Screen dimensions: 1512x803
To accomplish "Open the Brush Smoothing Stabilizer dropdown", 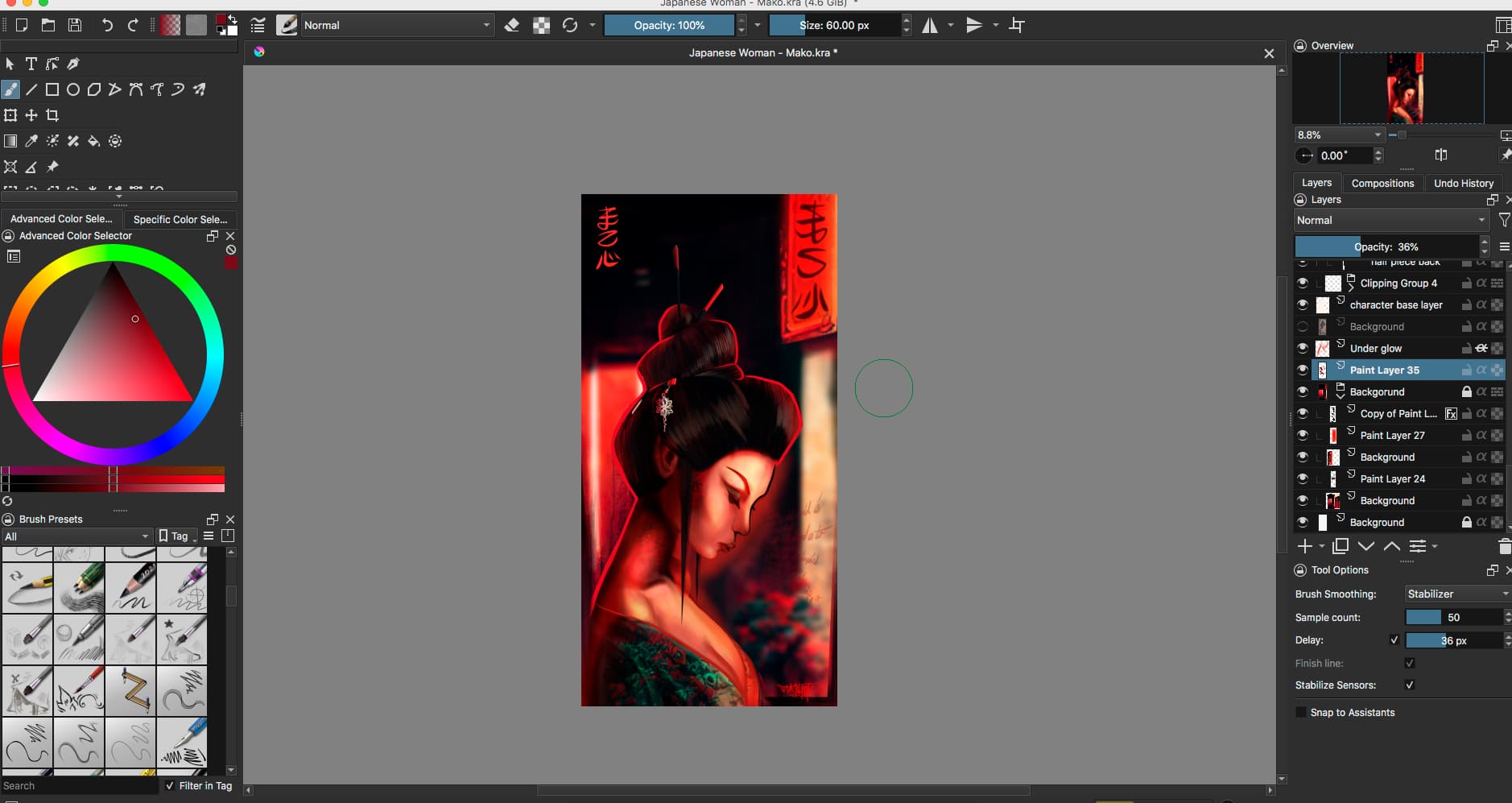I will (x=1458, y=594).
